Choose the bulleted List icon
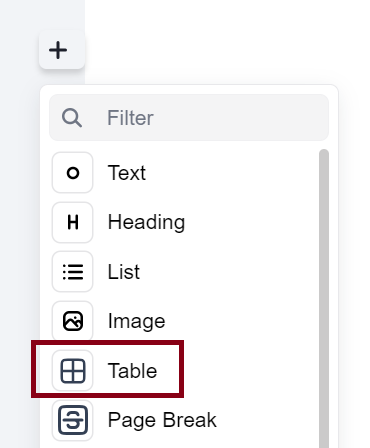Image resolution: width=370 pixels, height=448 pixels. pos(72,272)
